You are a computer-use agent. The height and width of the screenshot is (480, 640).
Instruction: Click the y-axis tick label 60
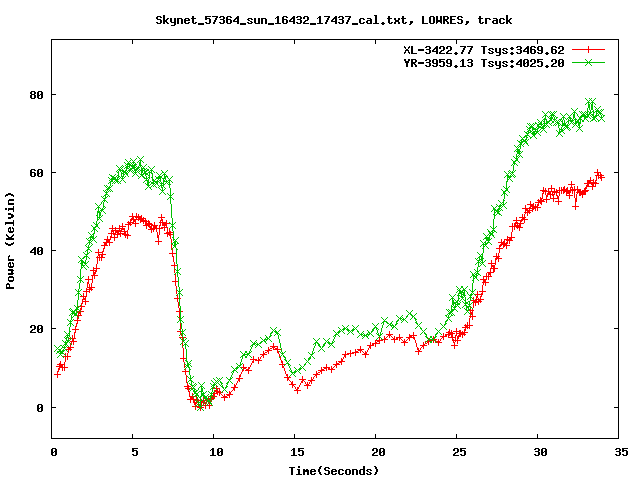(x=36, y=173)
